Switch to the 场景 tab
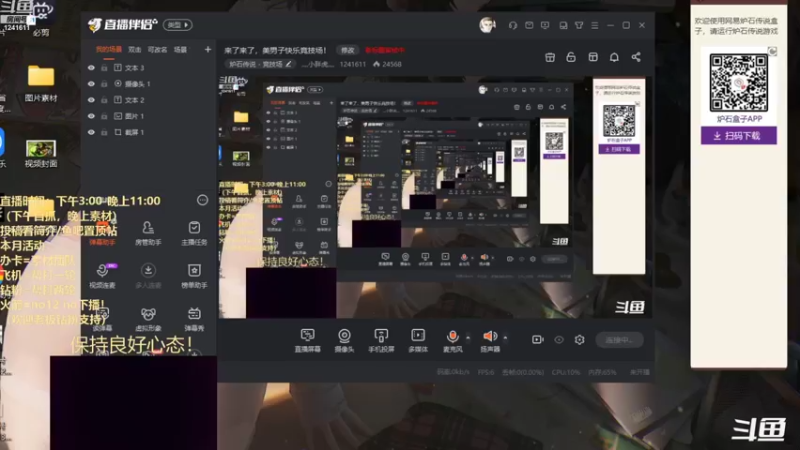Viewport: 800px width, 450px height. click(x=181, y=49)
